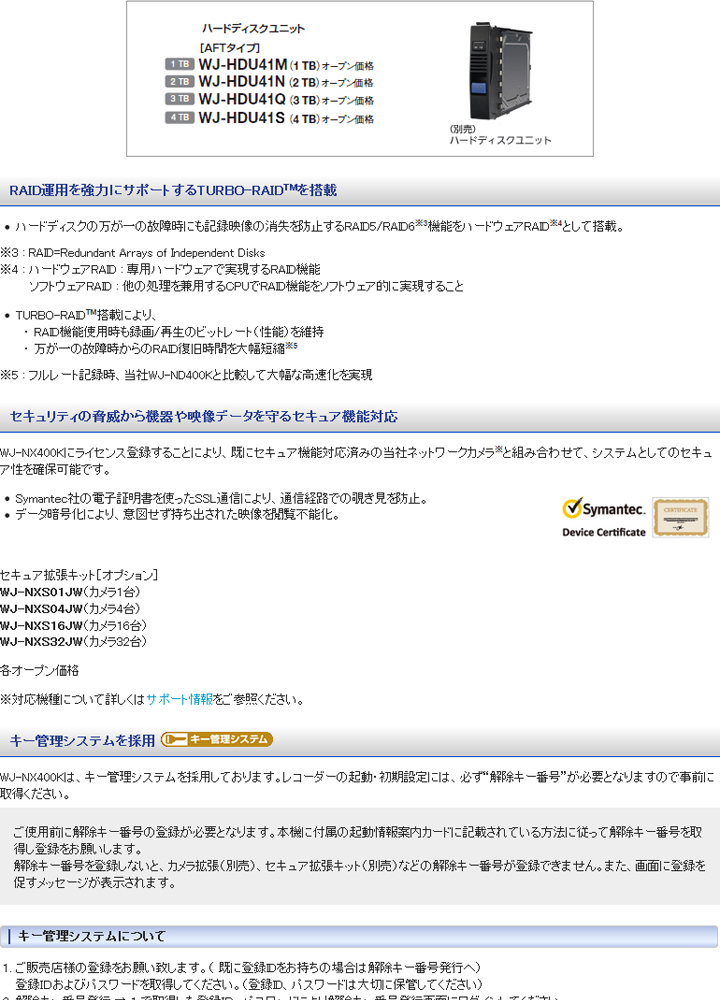Screen dimensions: 720x1000
Task: Click the セキュア機能対応 section heading
Action: point(203,416)
